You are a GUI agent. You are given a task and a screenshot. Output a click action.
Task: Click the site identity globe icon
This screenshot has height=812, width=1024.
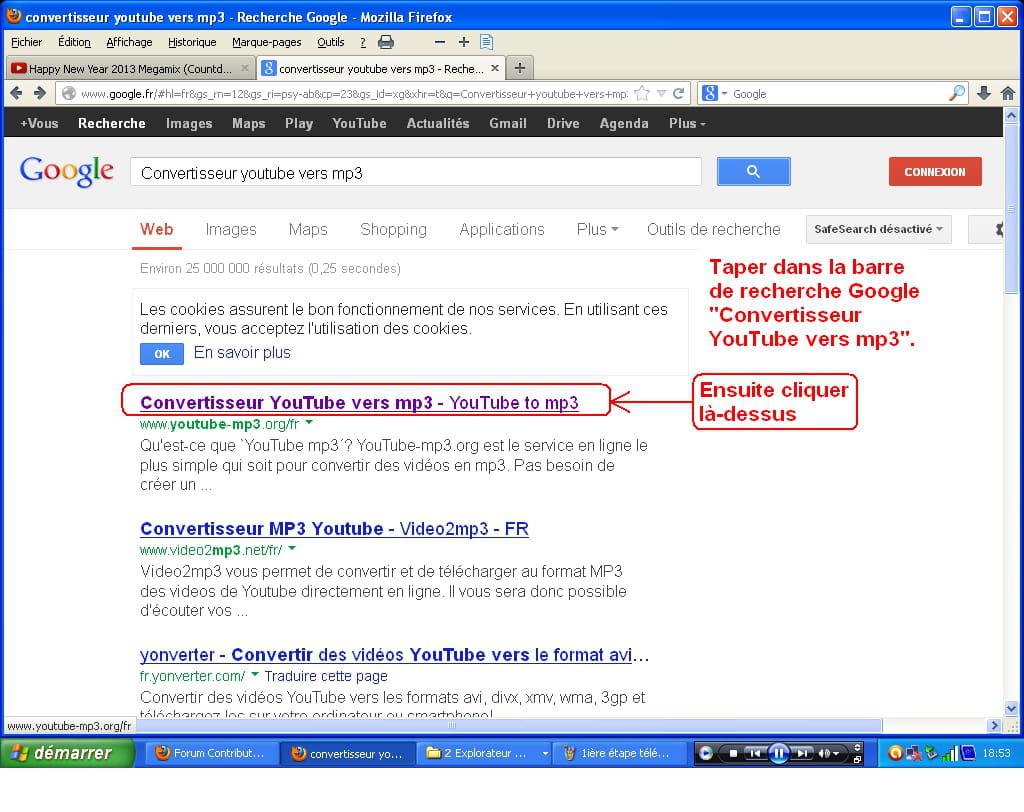pos(69,93)
